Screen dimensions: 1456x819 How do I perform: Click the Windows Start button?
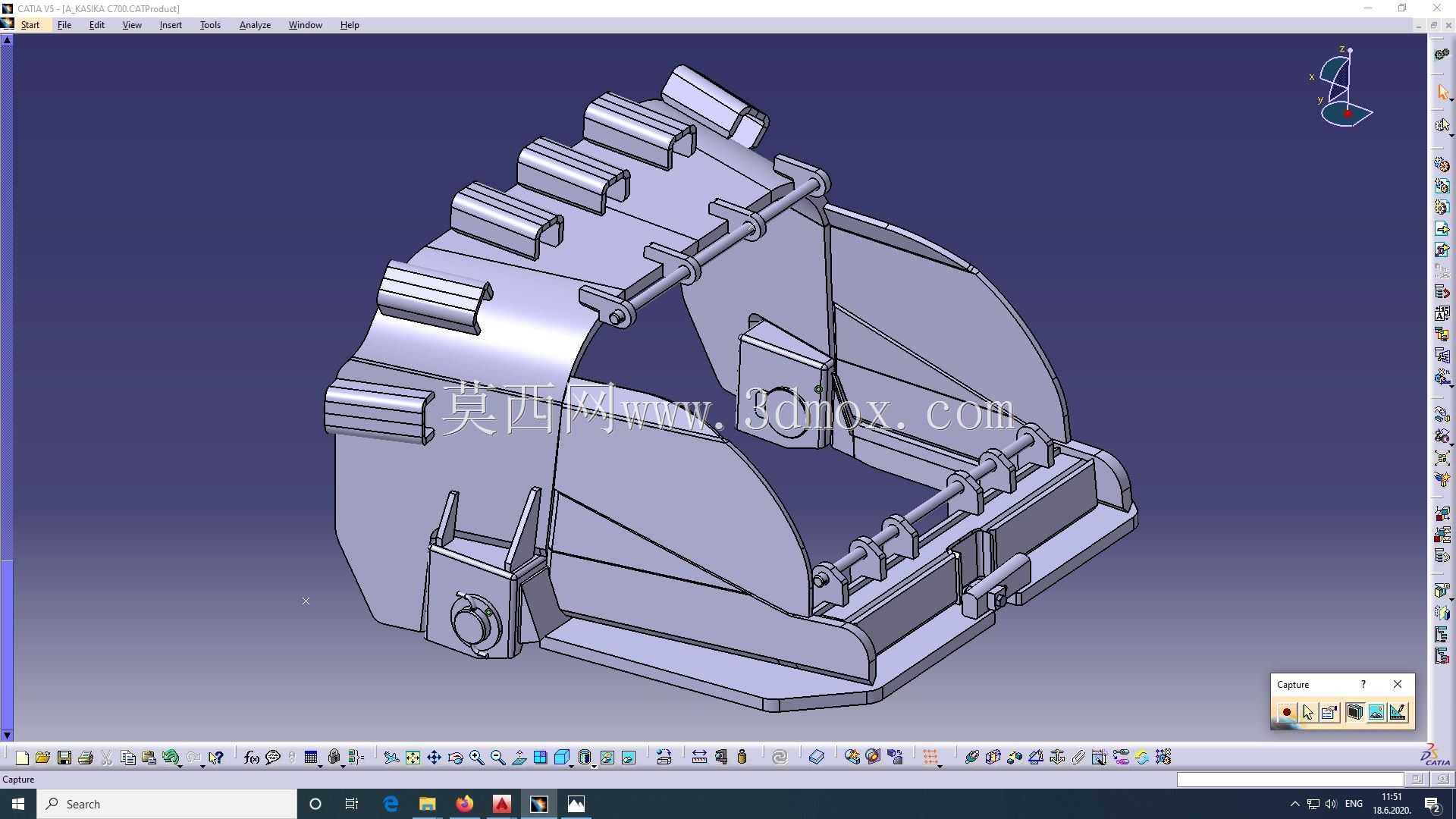18,804
